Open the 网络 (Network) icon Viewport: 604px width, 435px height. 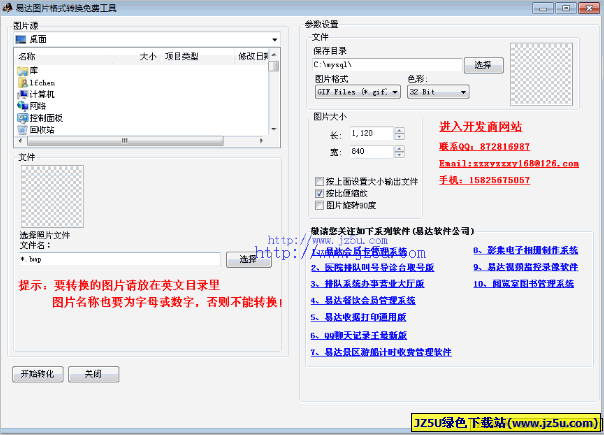coord(23,106)
